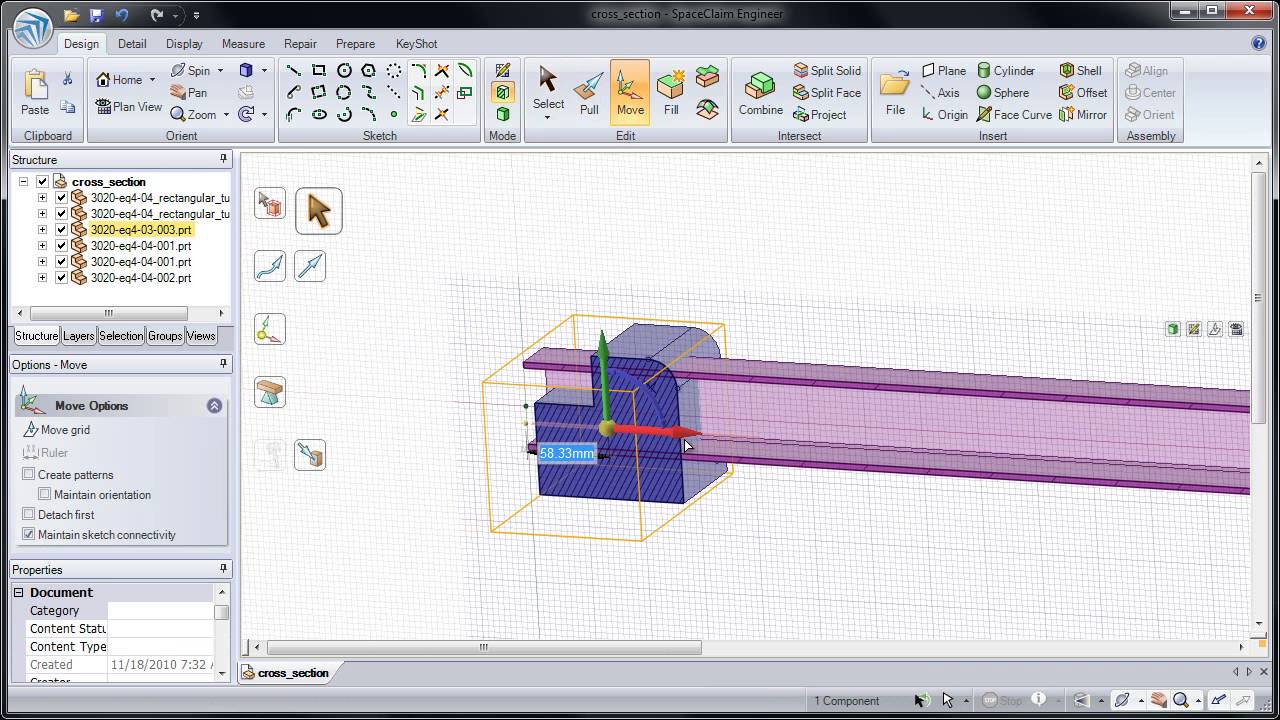The image size is (1280, 720).
Task: Switch to the Groups panel tab
Action: (x=165, y=336)
